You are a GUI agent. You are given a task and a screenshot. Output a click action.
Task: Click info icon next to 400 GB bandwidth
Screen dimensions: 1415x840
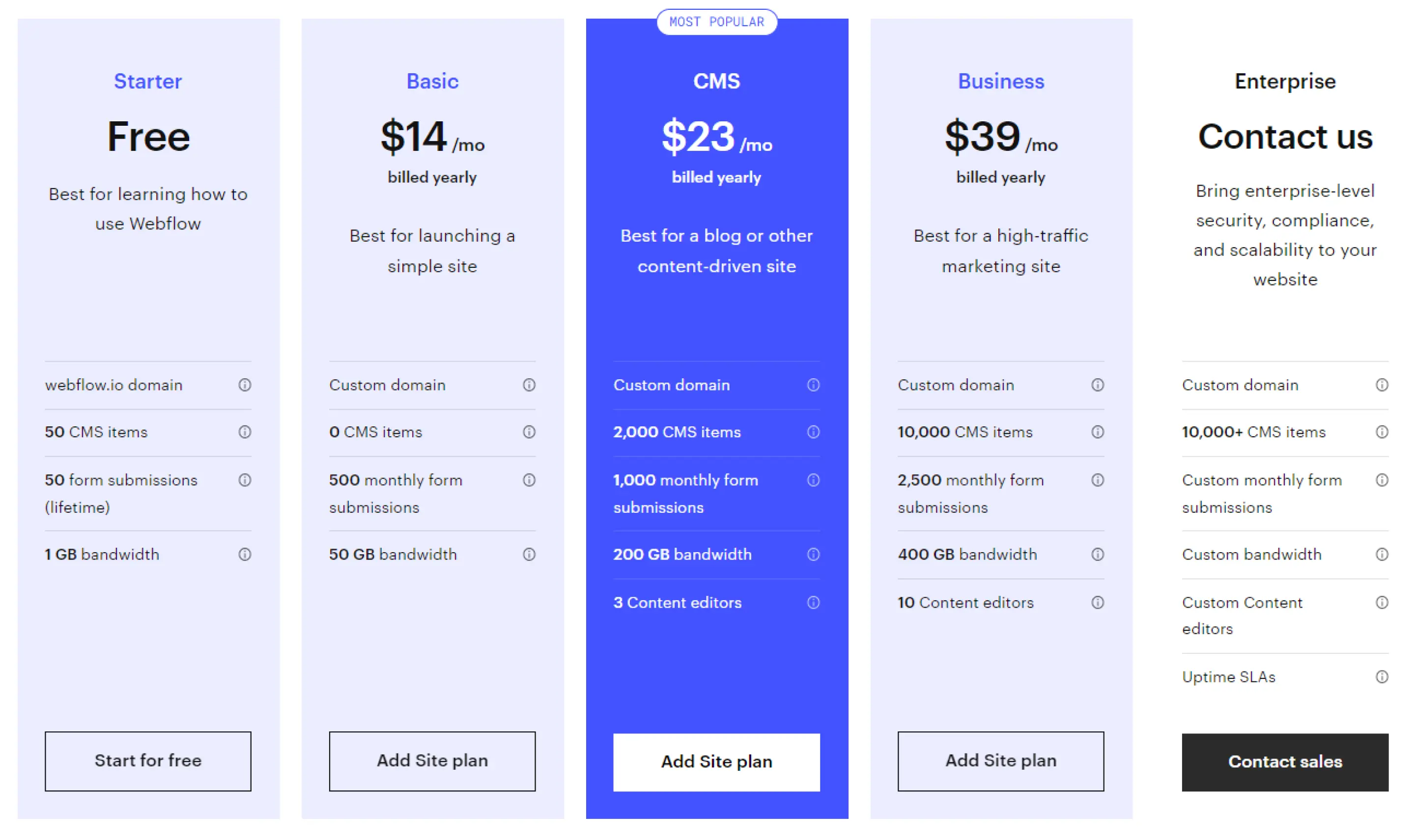pyautogui.click(x=1098, y=554)
